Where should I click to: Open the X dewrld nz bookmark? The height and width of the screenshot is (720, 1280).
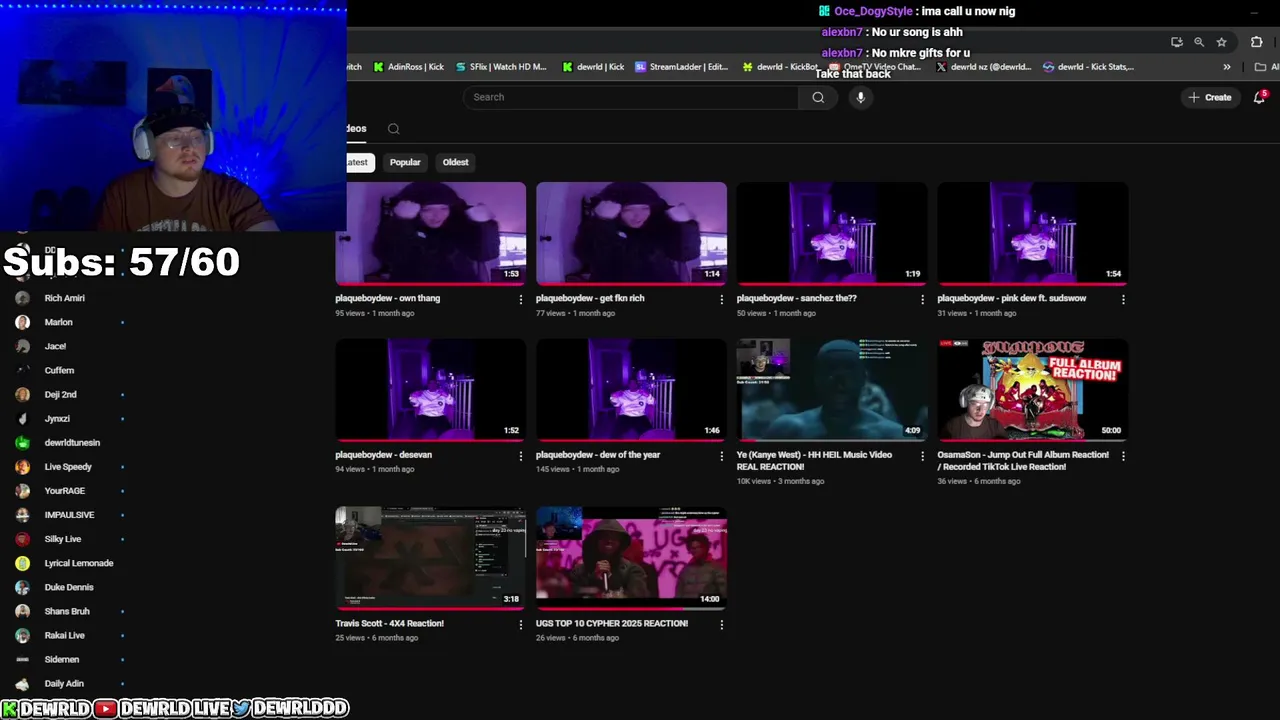pyautogui.click(x=984, y=67)
